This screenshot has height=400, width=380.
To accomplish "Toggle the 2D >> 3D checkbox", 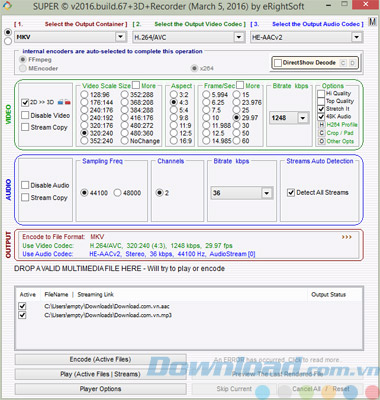I will [x=25, y=102].
